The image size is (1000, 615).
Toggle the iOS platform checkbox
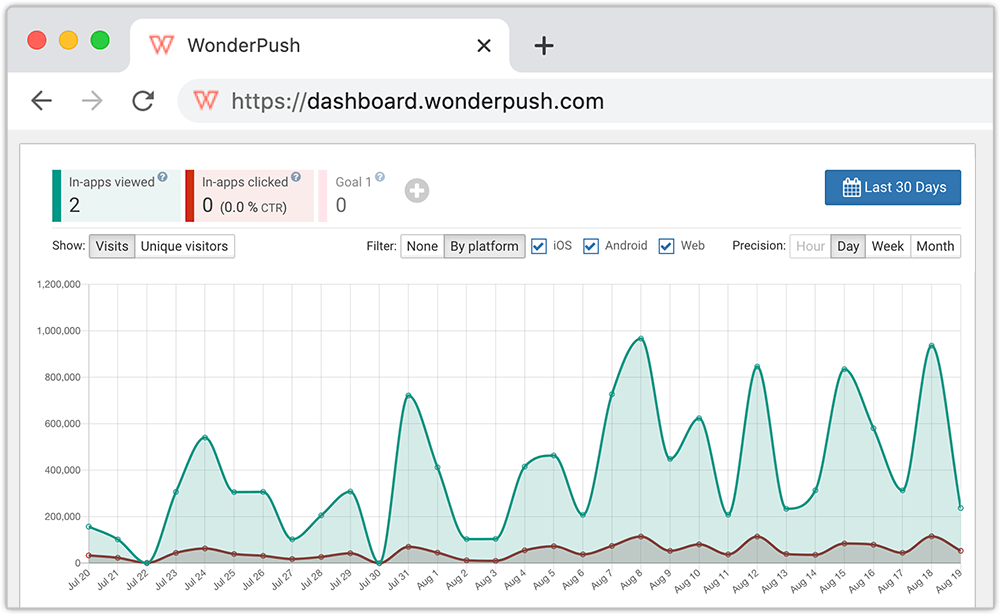(539, 246)
